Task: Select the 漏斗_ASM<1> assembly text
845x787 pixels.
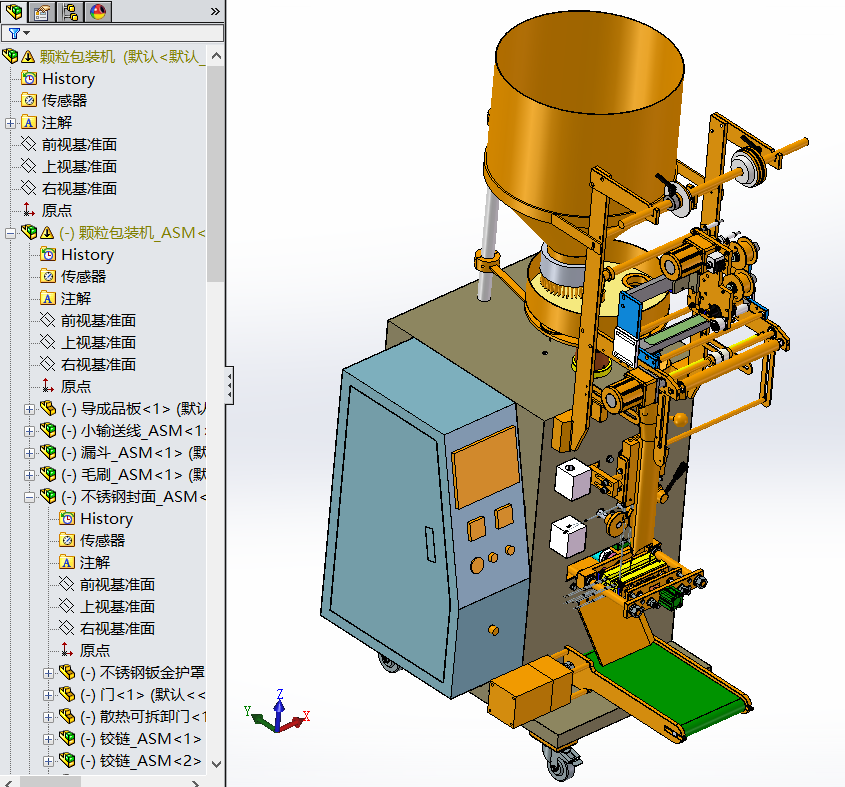Action: (133, 452)
